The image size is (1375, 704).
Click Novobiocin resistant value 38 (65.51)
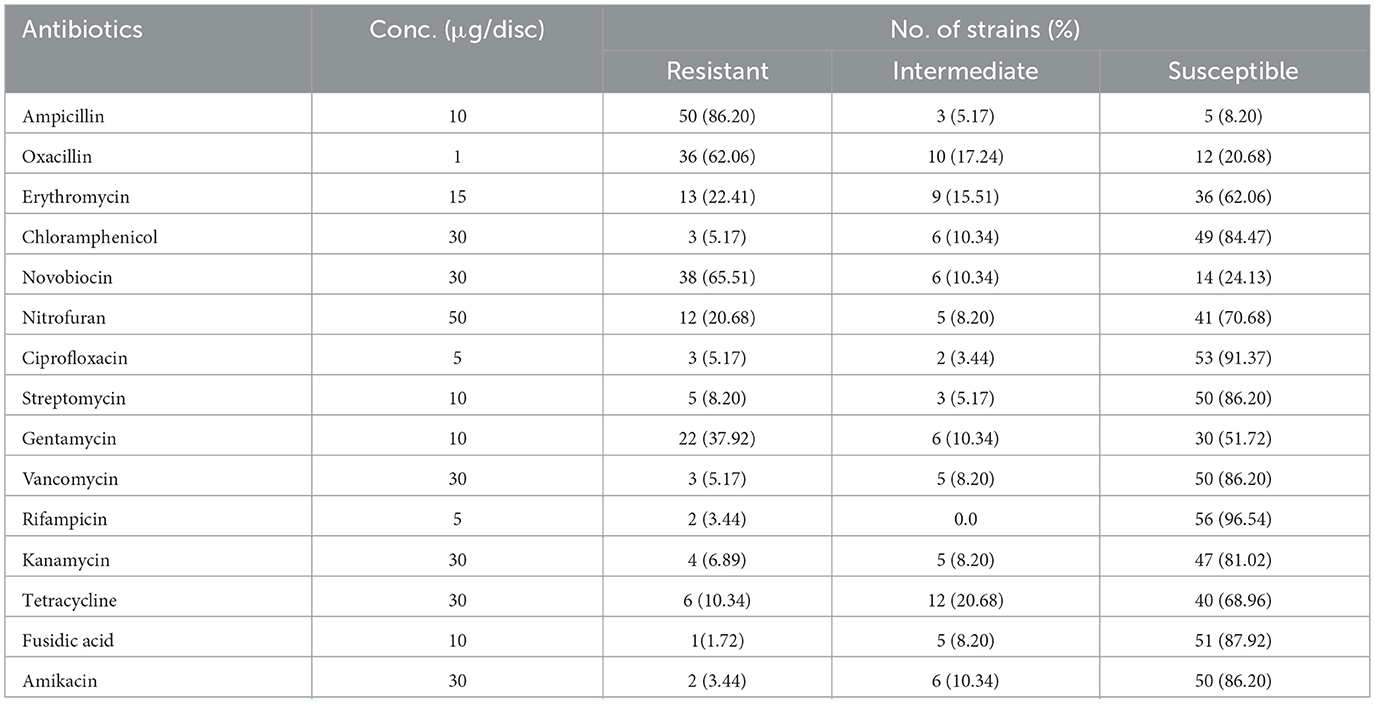tap(717, 277)
